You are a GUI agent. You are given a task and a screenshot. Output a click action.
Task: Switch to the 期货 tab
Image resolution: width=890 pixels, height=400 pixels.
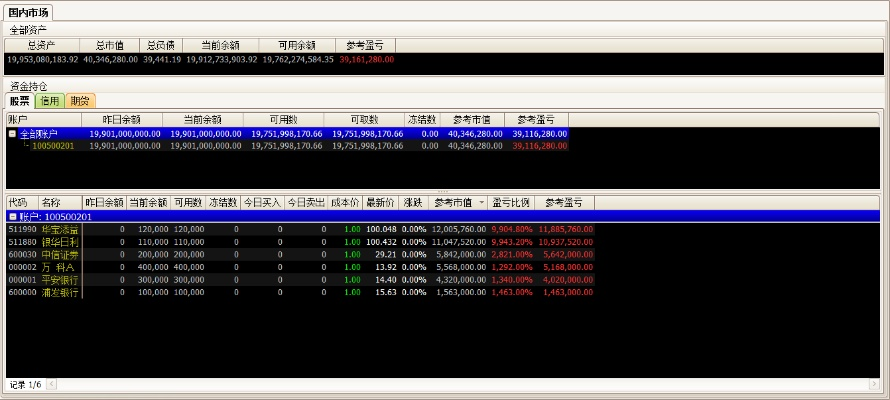[80, 101]
